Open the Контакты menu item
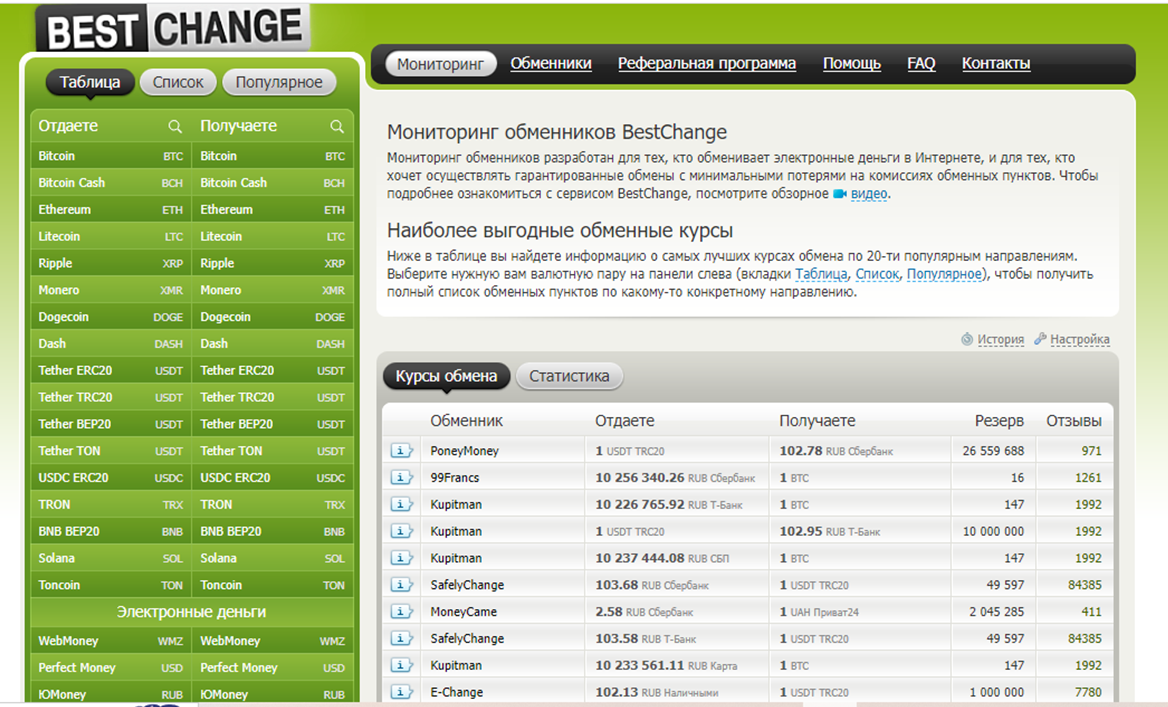This screenshot has width=1168, height=707. point(996,64)
